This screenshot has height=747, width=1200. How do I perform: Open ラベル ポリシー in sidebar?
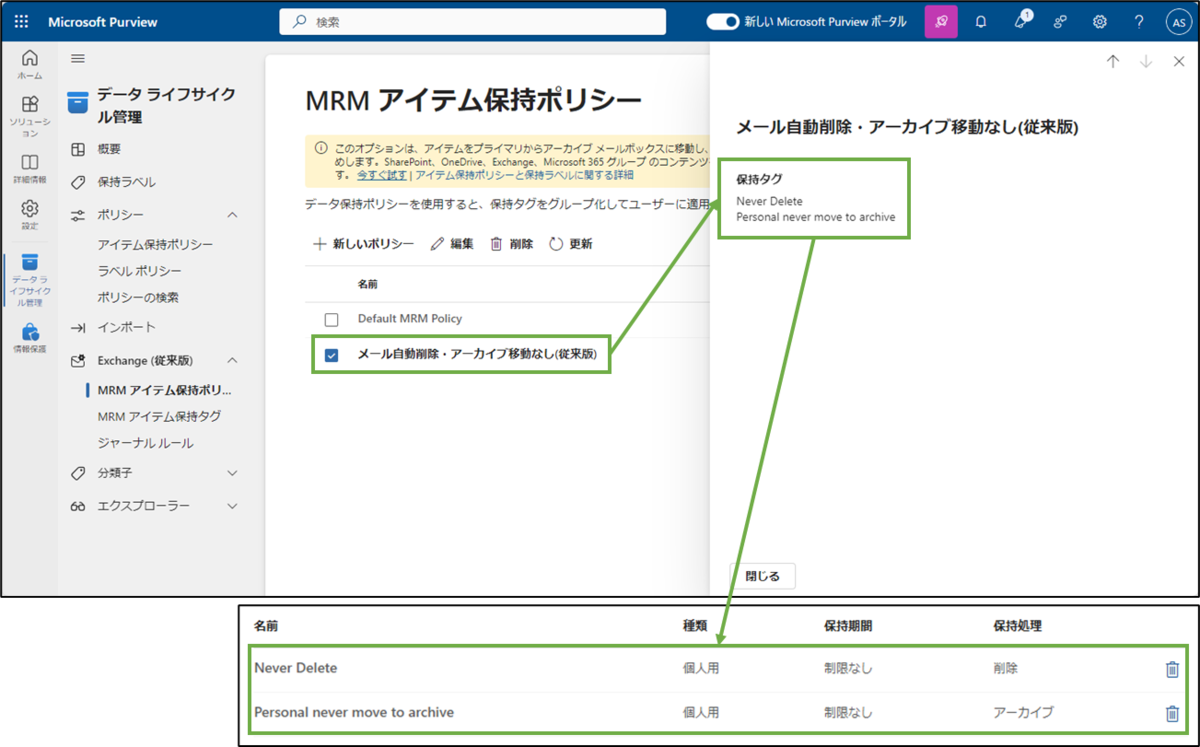(x=139, y=271)
